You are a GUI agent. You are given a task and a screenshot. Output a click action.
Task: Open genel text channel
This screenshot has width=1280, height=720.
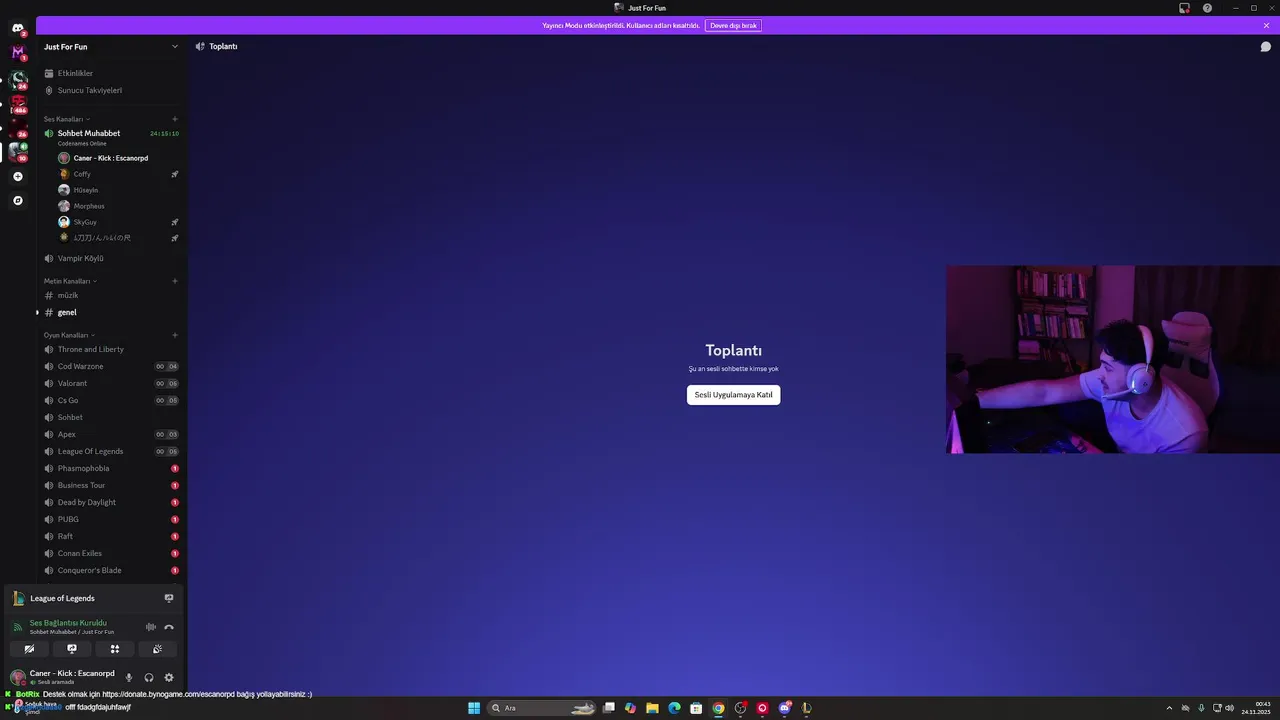110,312
